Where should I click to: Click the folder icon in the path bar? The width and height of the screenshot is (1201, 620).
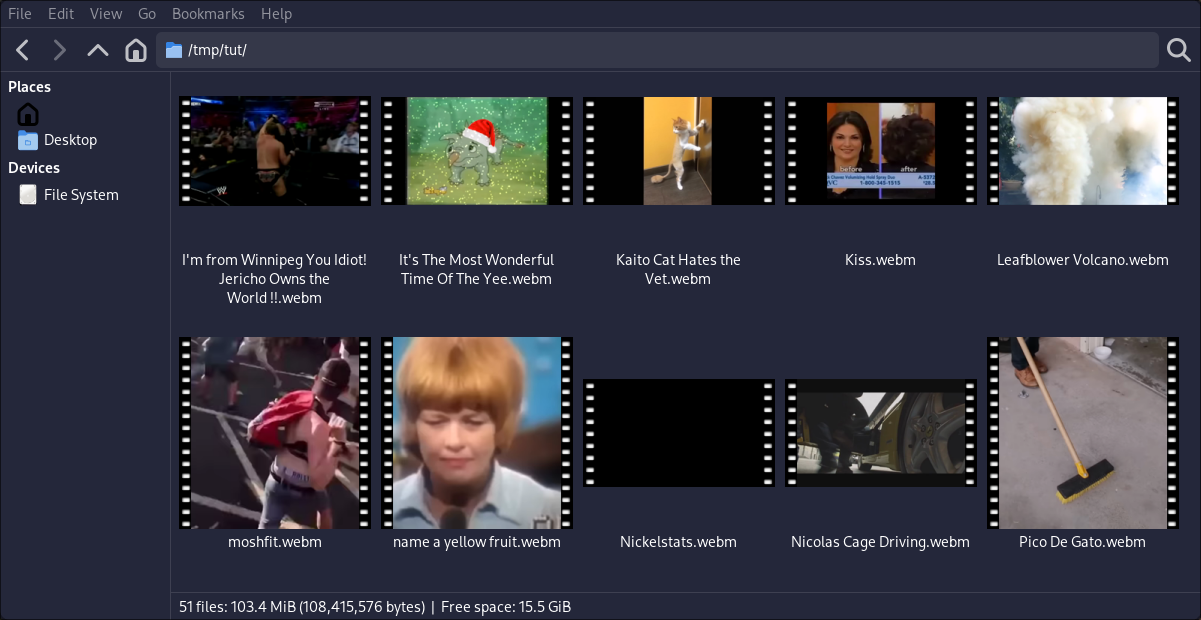(175, 49)
